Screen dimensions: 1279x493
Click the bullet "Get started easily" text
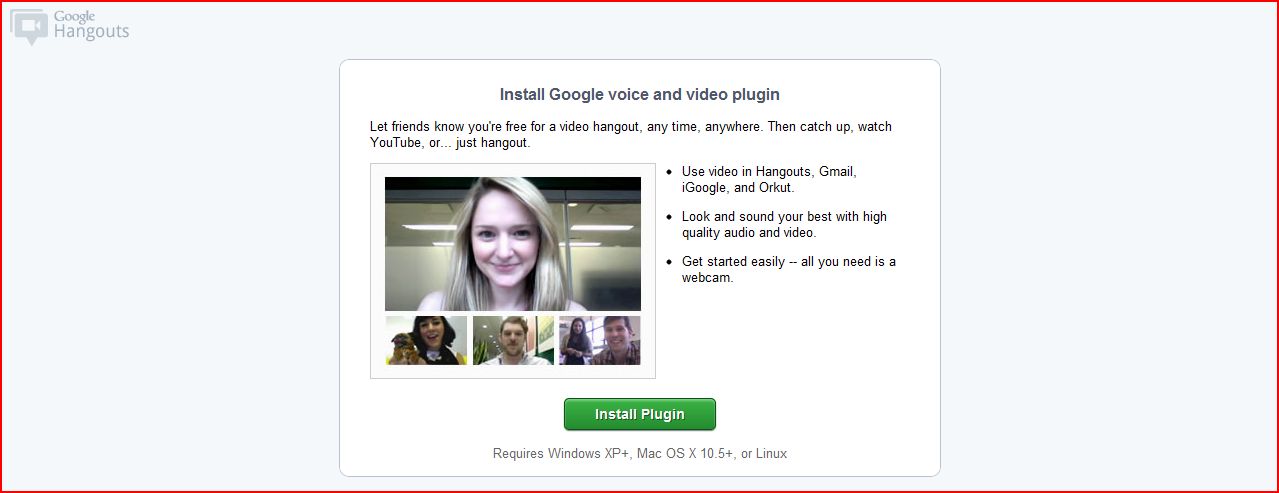click(788, 269)
